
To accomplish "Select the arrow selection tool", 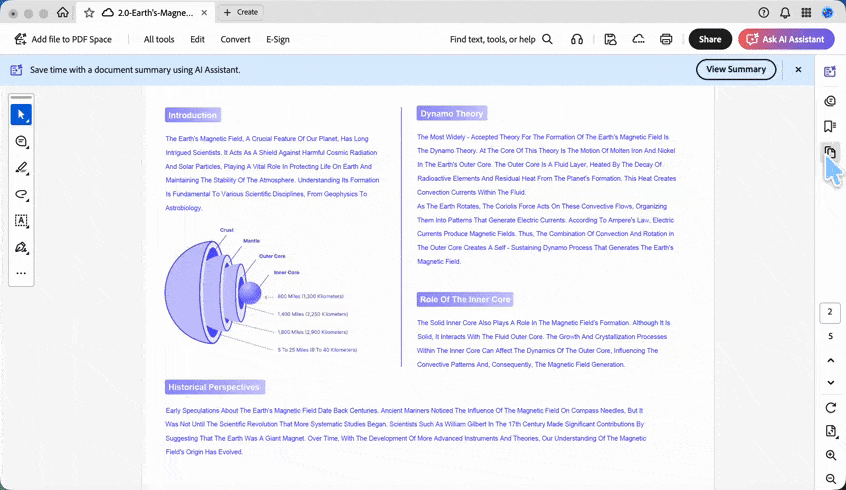I will coord(21,114).
